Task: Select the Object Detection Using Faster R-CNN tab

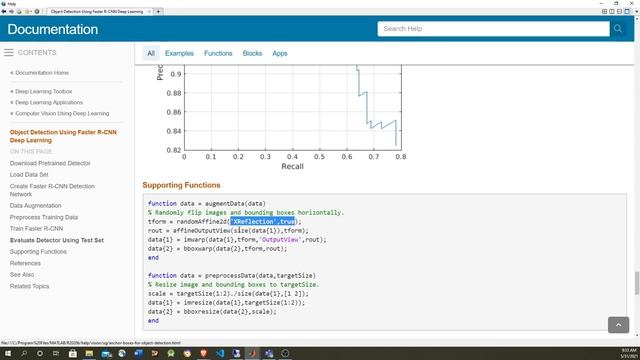Action: 97,11
